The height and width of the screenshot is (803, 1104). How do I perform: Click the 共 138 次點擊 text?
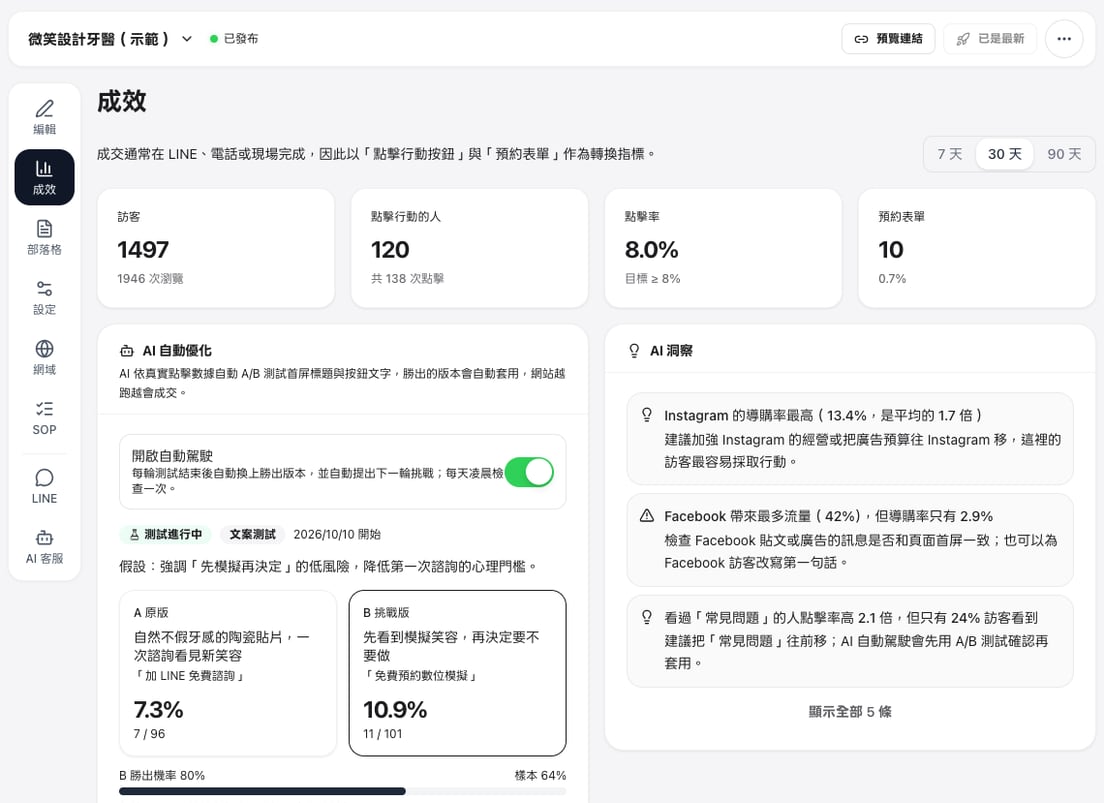(x=408, y=279)
